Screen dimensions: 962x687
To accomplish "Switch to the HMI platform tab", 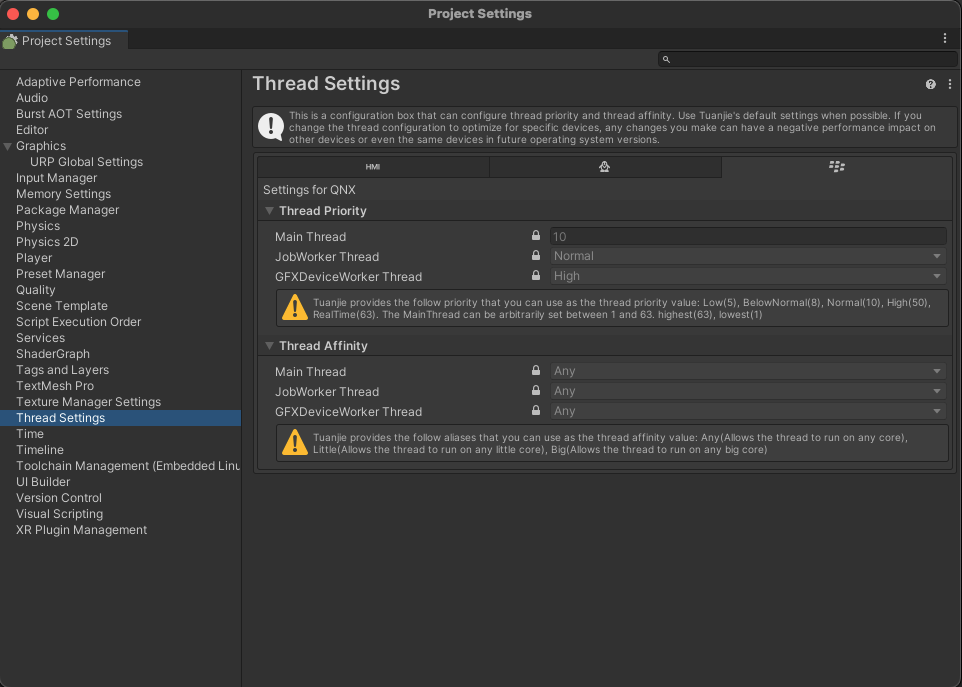I will pos(372,167).
